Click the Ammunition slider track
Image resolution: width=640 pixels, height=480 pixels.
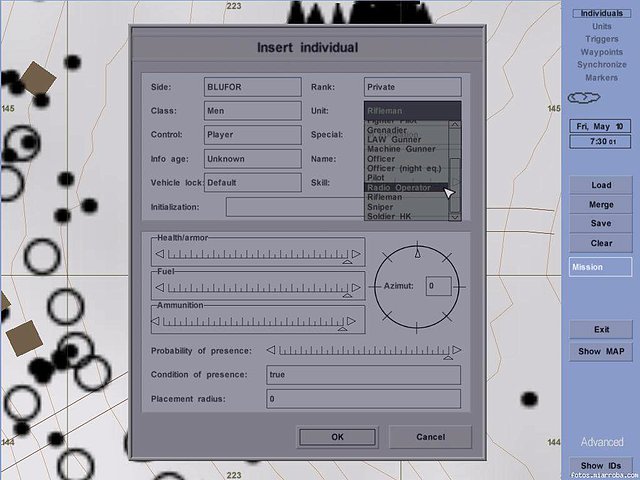point(253,322)
